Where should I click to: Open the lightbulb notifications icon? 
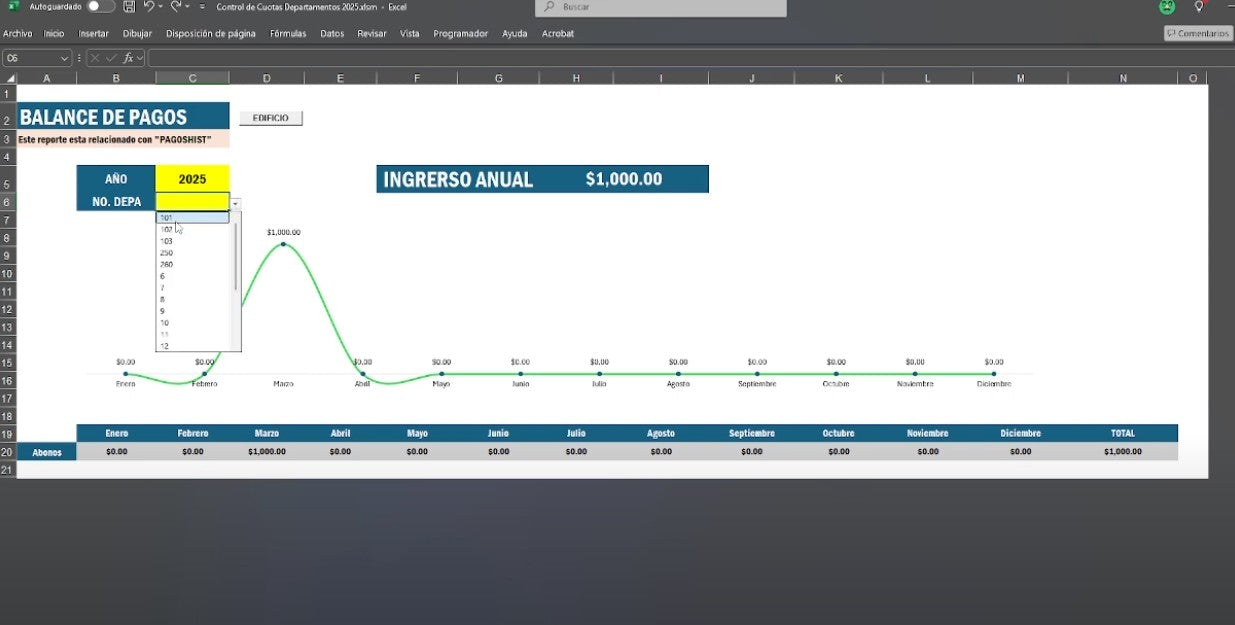click(1198, 7)
